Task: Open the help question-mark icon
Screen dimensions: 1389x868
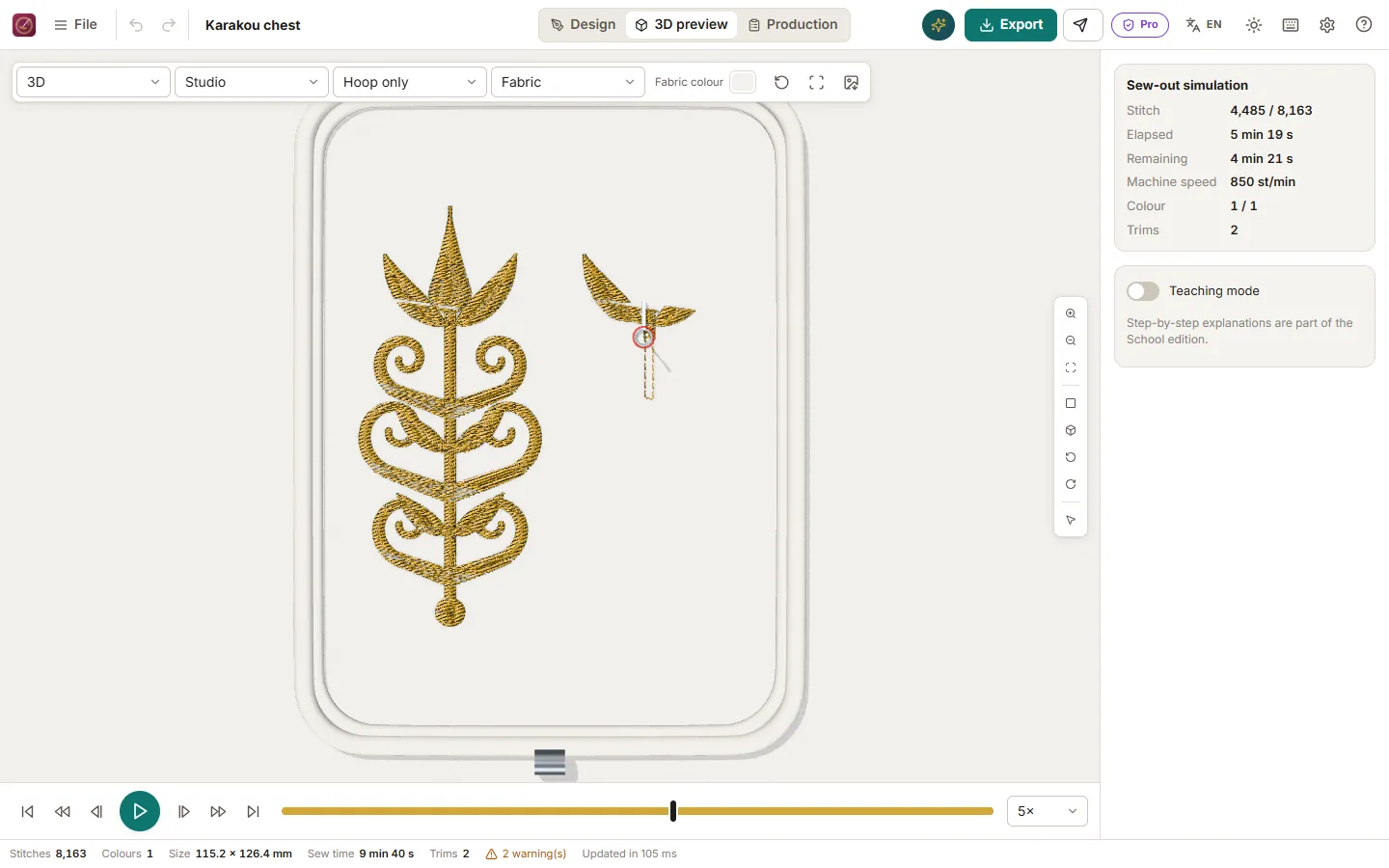Action: pyautogui.click(x=1364, y=25)
